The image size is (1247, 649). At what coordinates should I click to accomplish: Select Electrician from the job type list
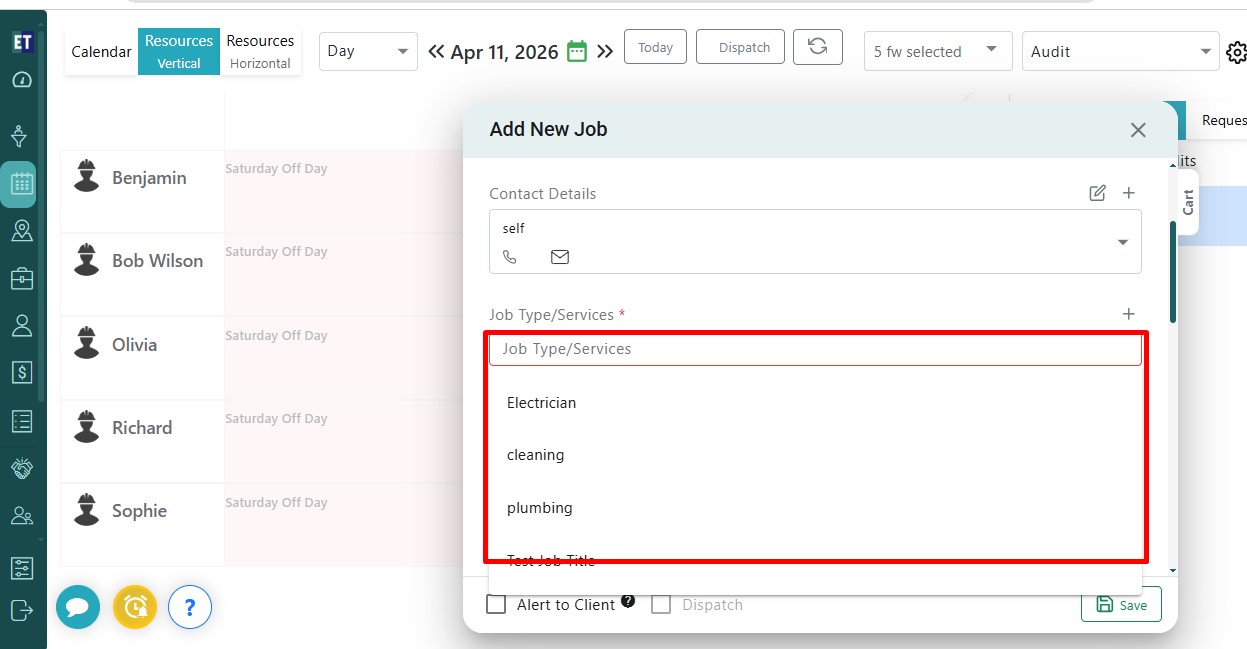pyautogui.click(x=542, y=403)
